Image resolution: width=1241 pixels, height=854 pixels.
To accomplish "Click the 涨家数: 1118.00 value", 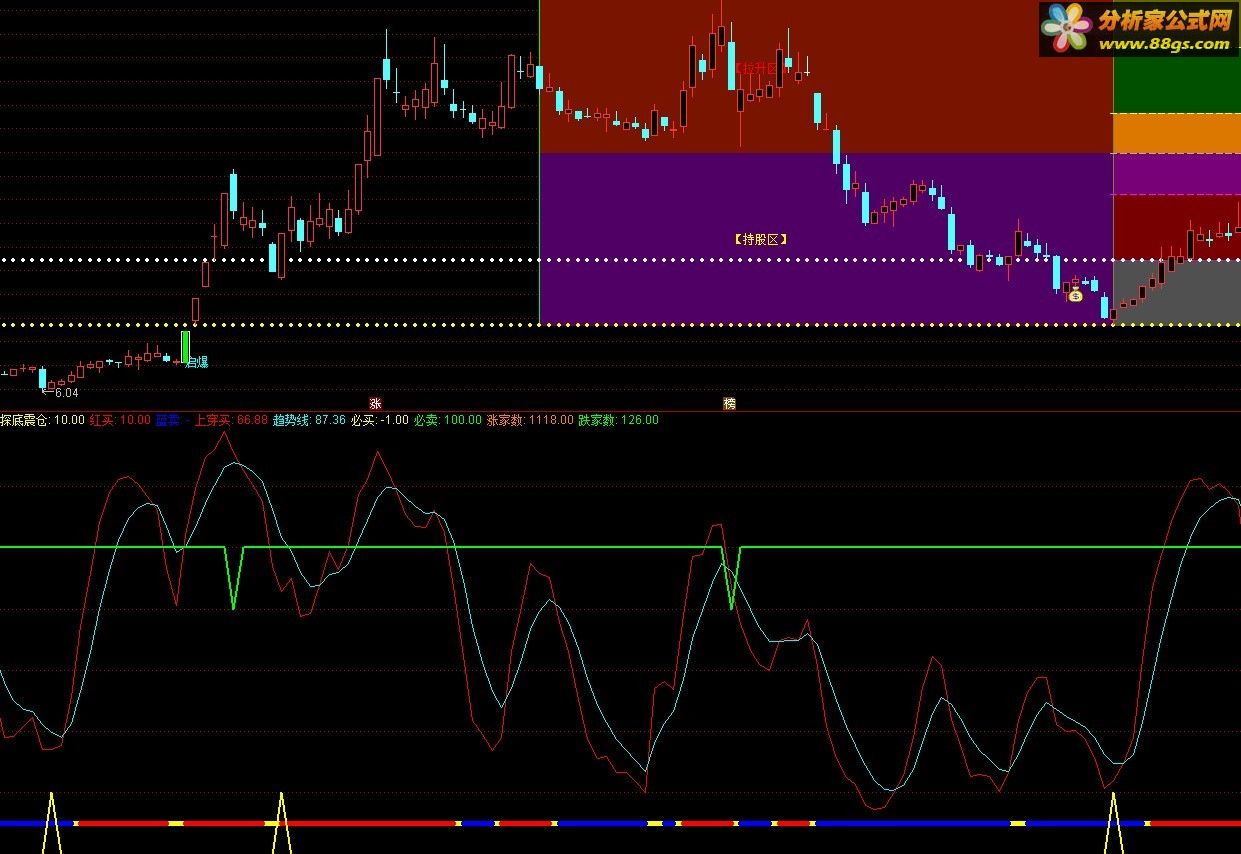I will pos(530,420).
